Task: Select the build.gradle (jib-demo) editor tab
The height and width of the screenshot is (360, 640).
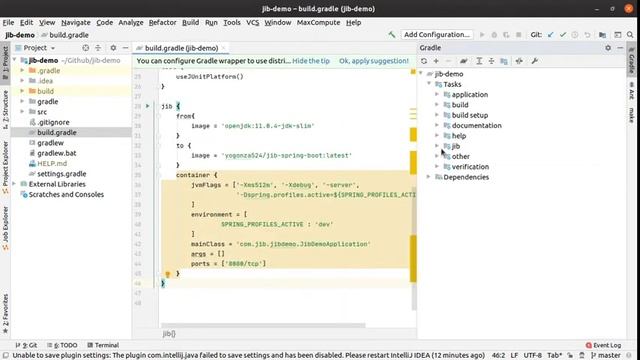Action: tap(181, 48)
